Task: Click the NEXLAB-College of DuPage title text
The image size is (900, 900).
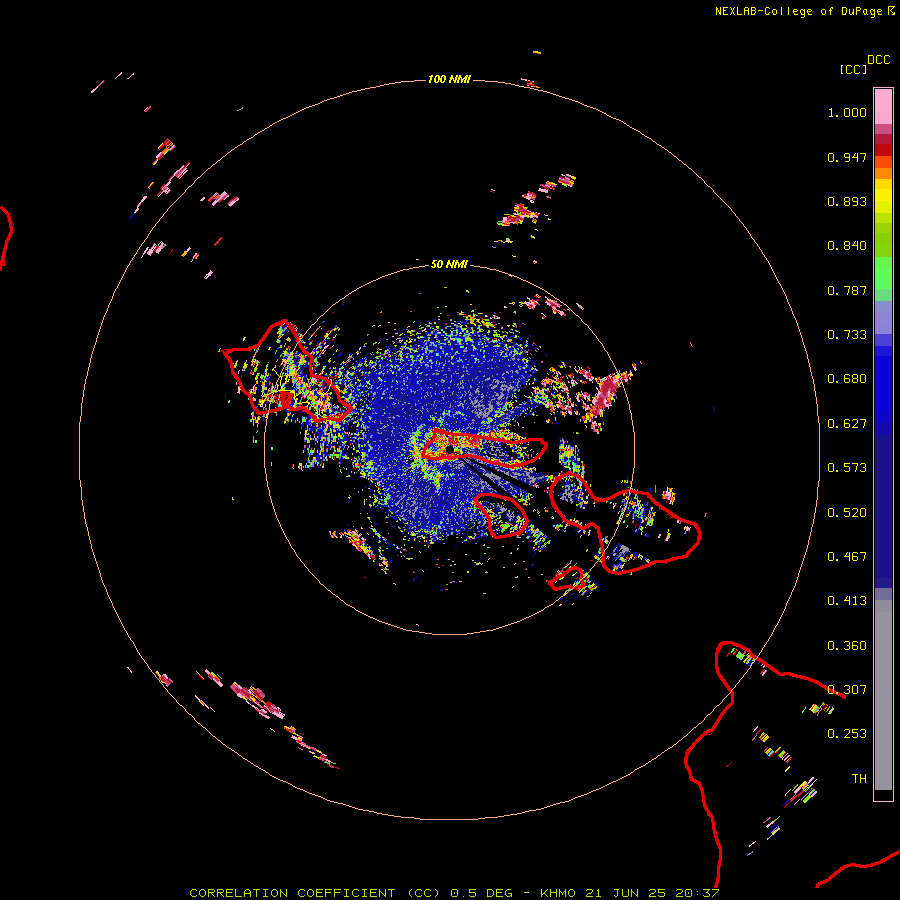Action: pyautogui.click(x=798, y=11)
